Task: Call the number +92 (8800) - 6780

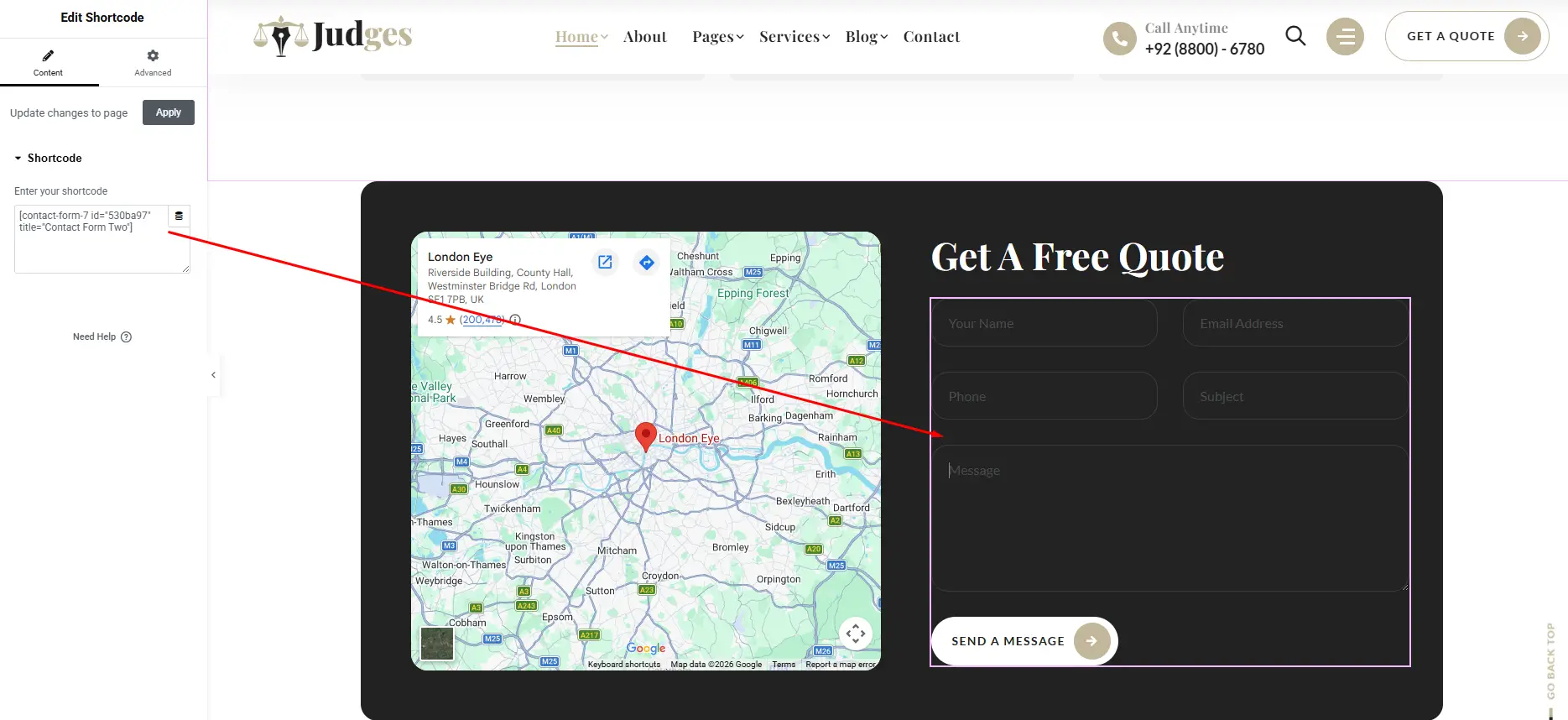Action: 1205,49
